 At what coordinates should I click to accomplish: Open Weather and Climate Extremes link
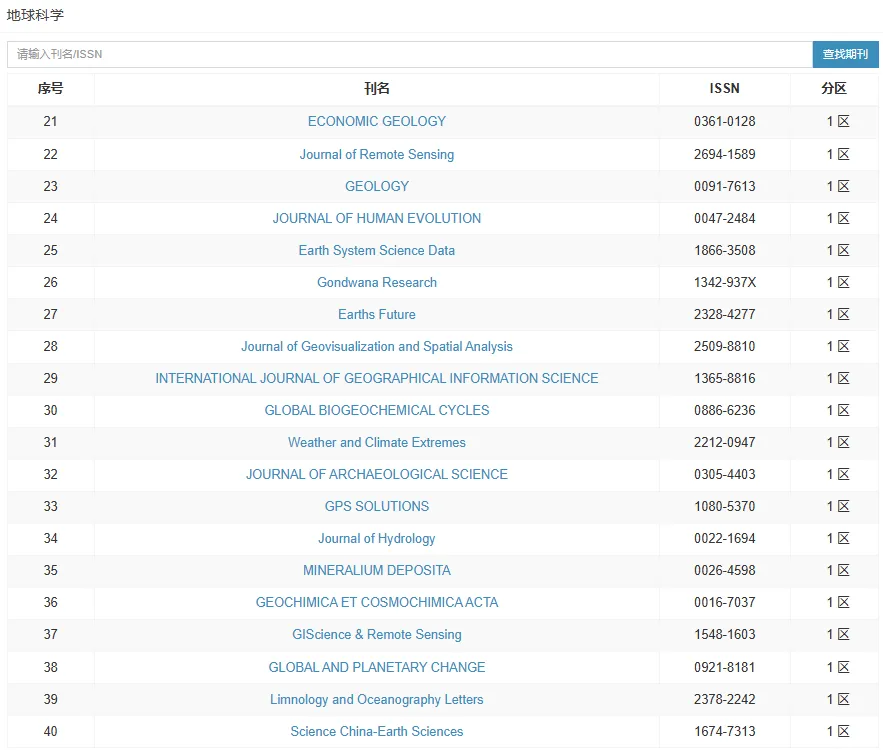point(377,443)
